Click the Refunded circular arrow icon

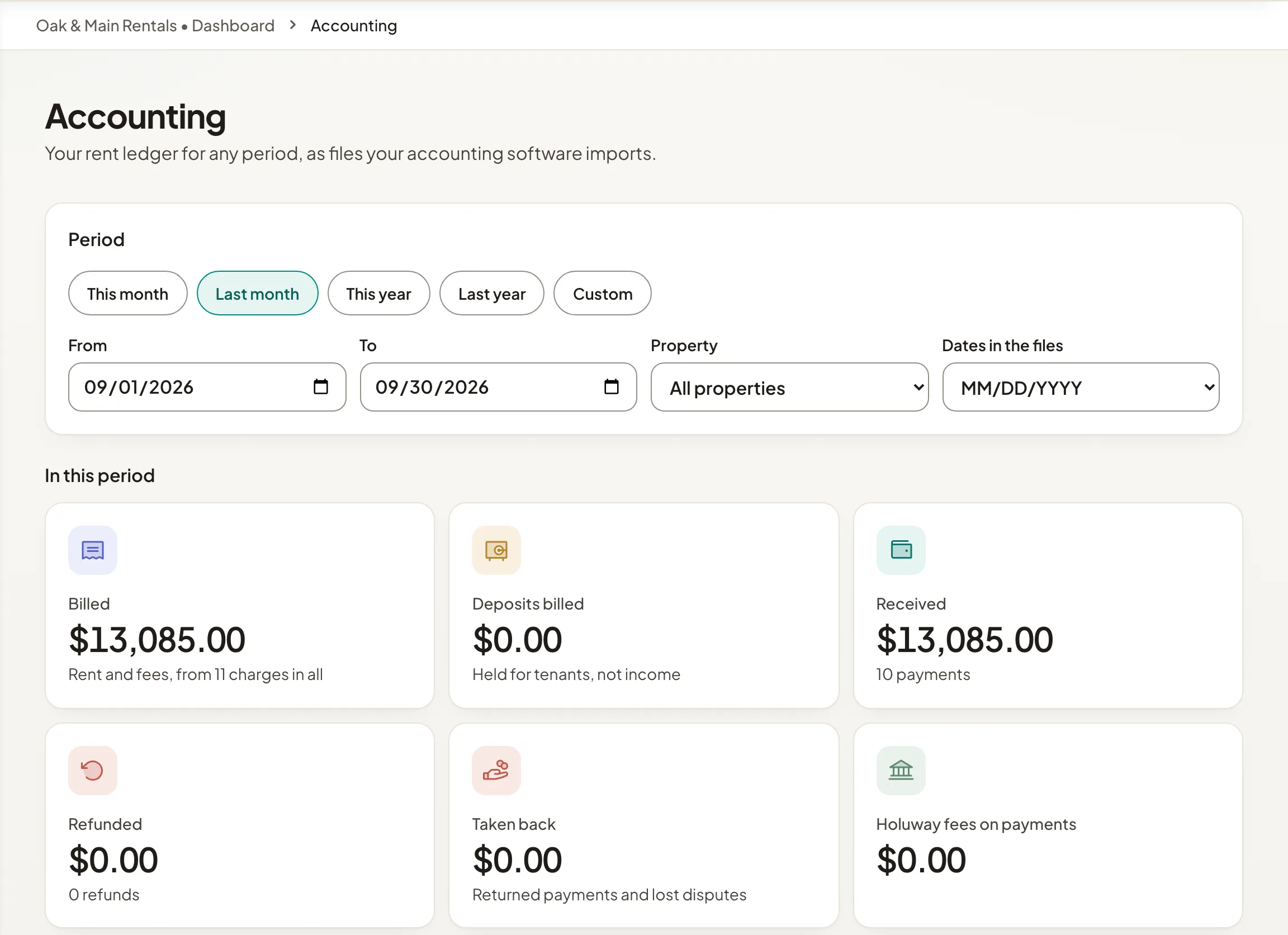(x=93, y=770)
